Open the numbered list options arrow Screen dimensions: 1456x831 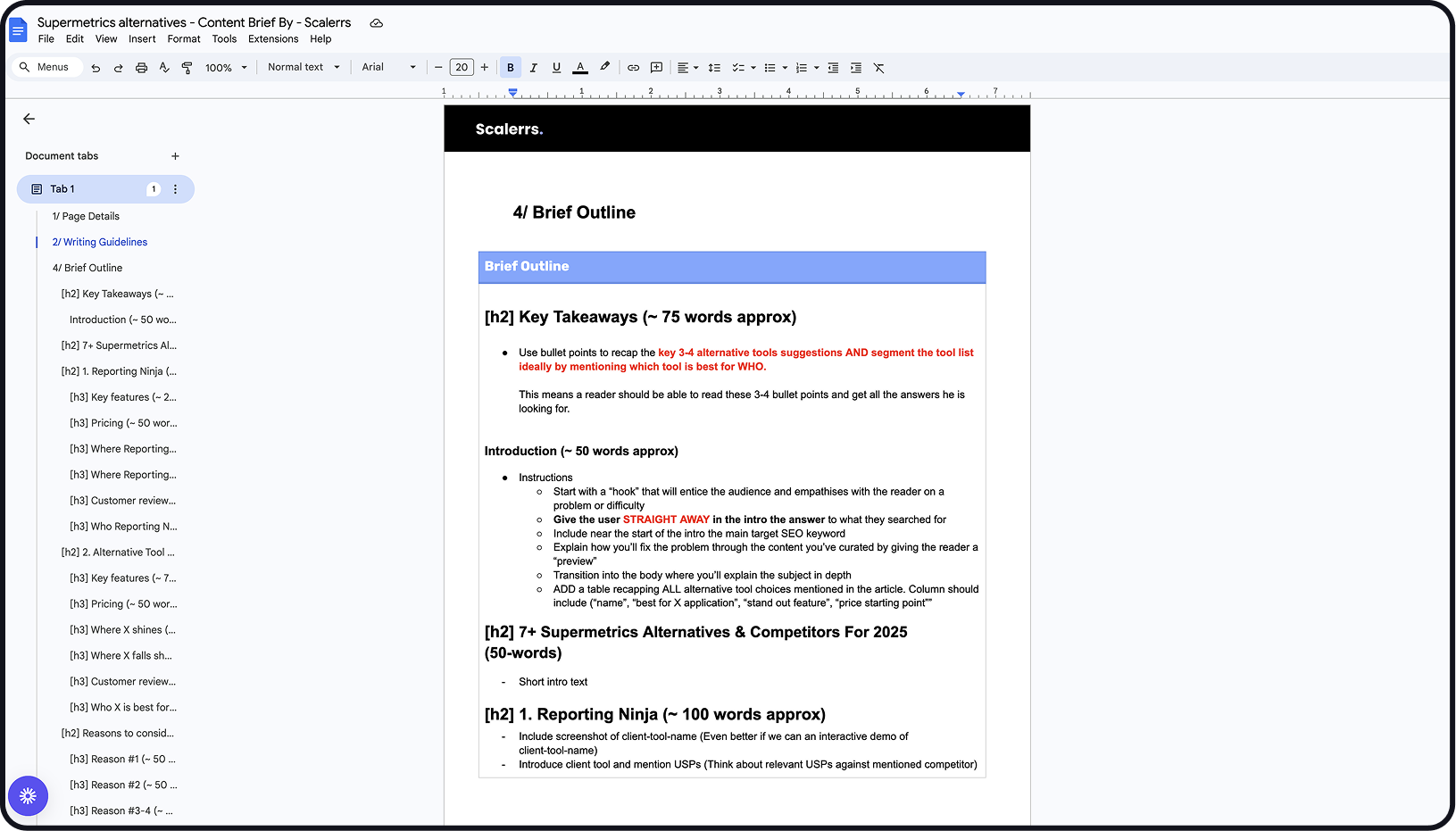[x=817, y=68]
